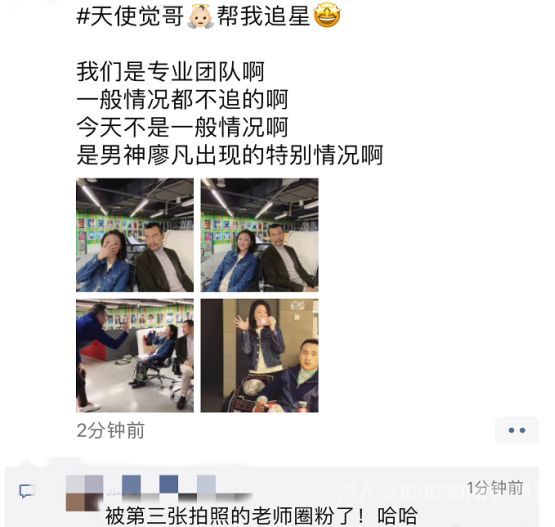Tap the 2分钟前 post timestamp

(110, 430)
